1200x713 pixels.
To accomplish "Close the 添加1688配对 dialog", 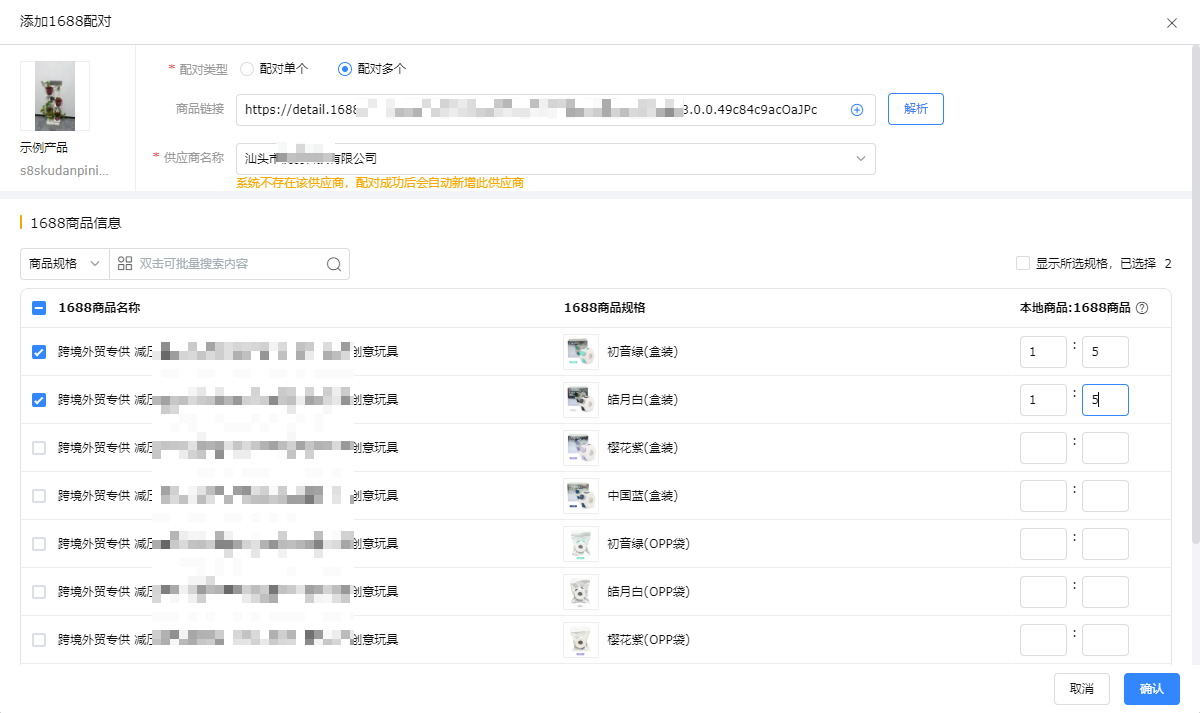I will (1172, 23).
